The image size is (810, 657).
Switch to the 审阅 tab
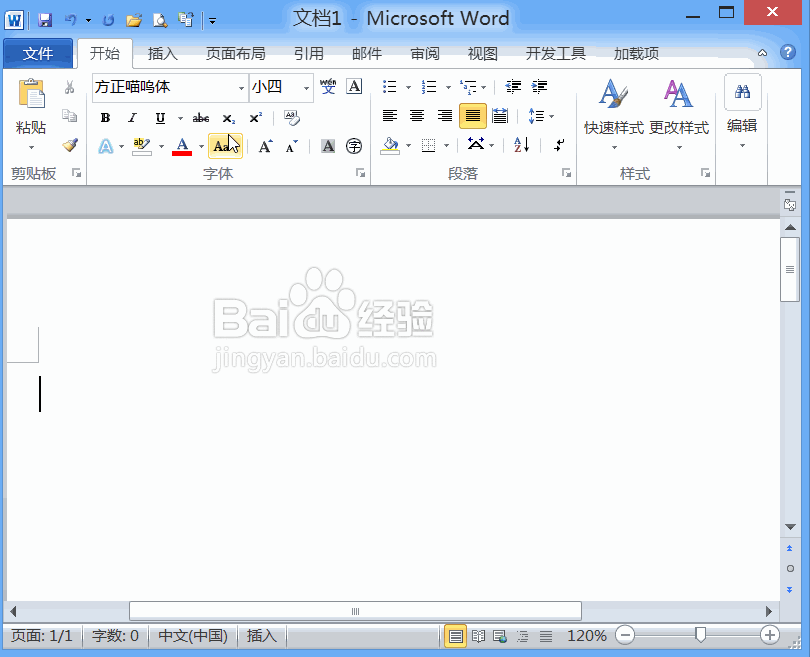click(x=425, y=53)
